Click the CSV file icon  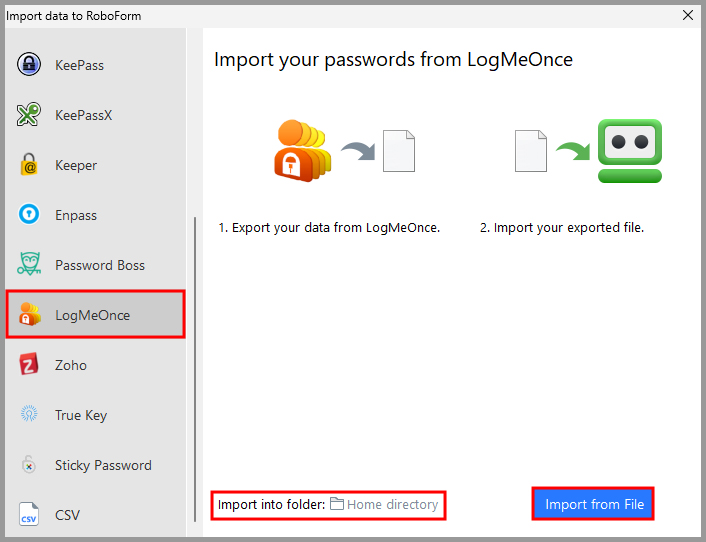click(x=29, y=515)
